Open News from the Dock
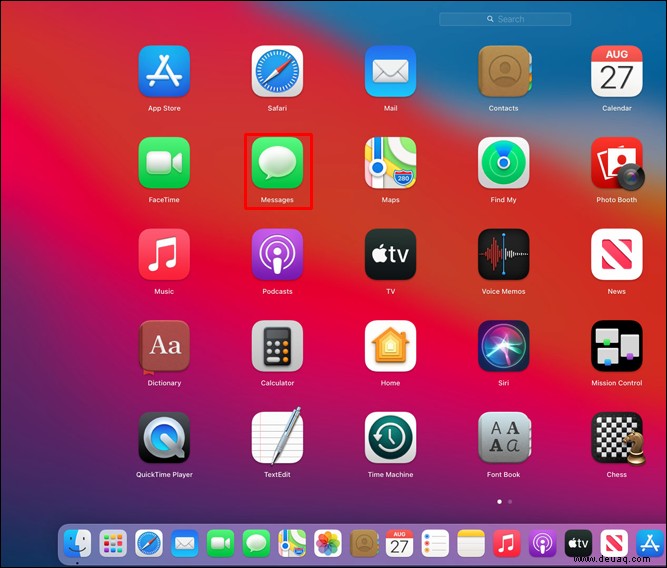 (x=614, y=543)
